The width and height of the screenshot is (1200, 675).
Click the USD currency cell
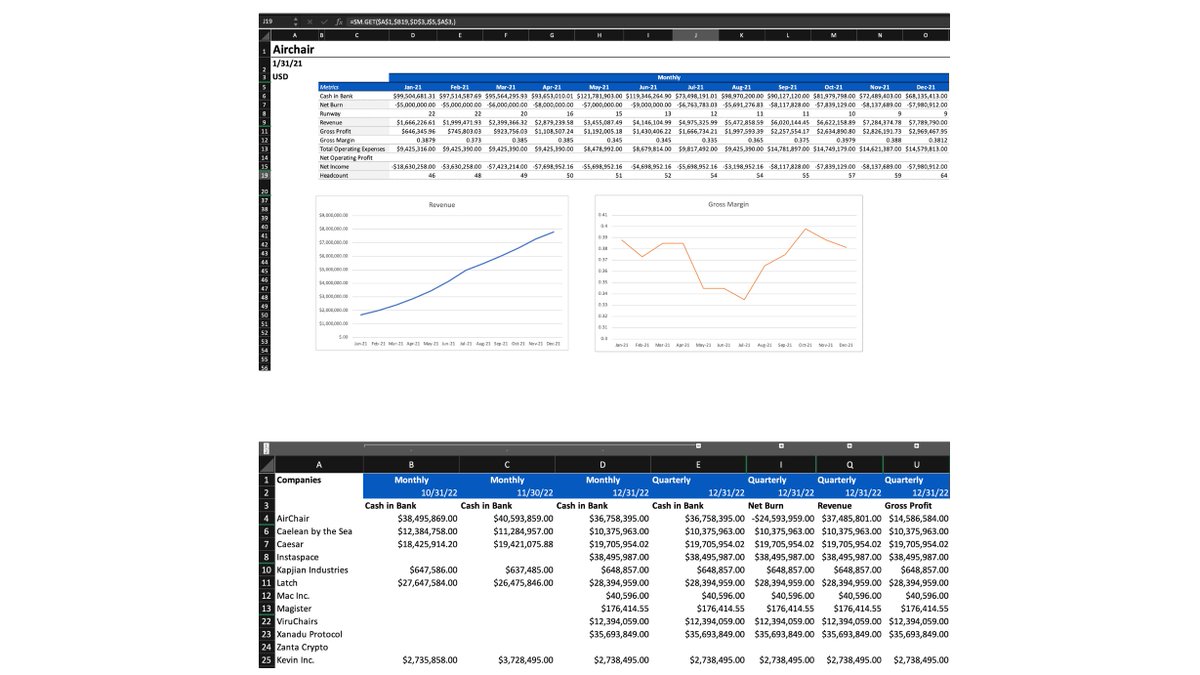coord(282,76)
